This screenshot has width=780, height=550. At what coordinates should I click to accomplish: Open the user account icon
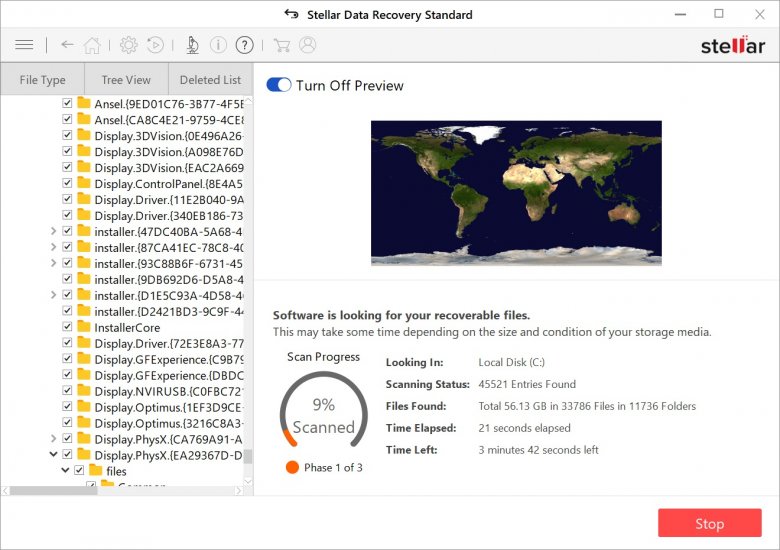pos(307,45)
